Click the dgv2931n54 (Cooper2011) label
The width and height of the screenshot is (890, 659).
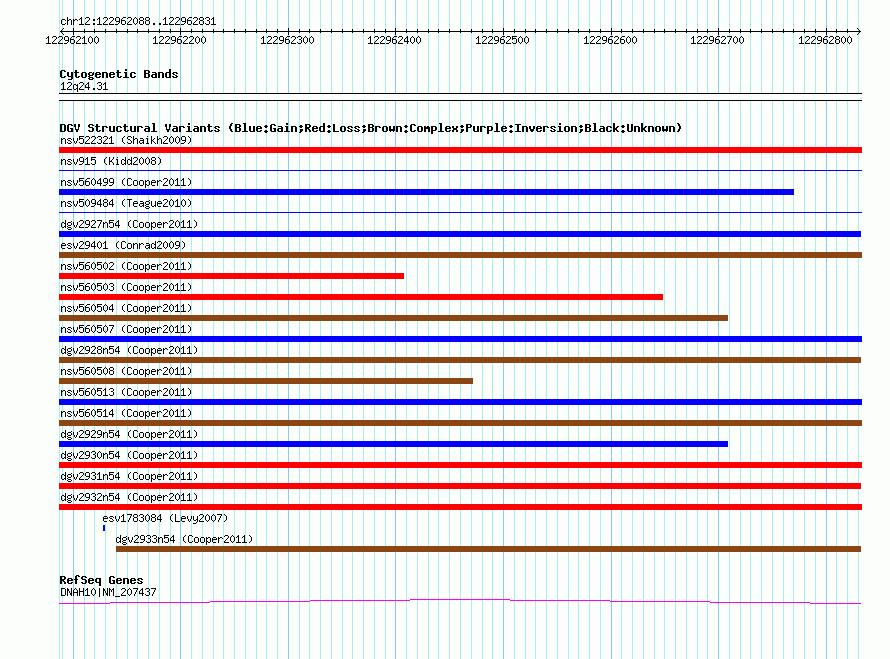pos(129,476)
